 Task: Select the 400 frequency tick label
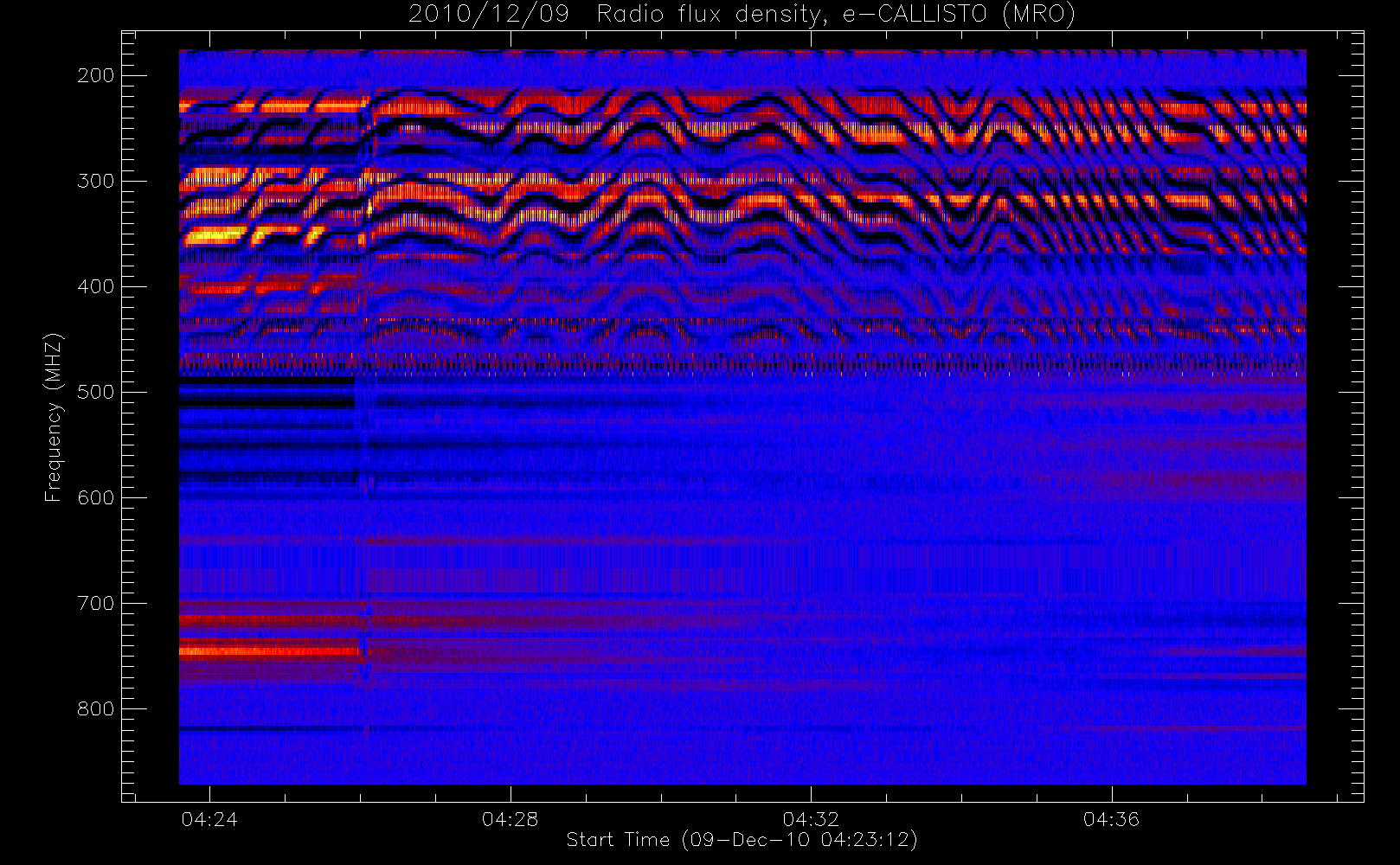click(x=96, y=286)
